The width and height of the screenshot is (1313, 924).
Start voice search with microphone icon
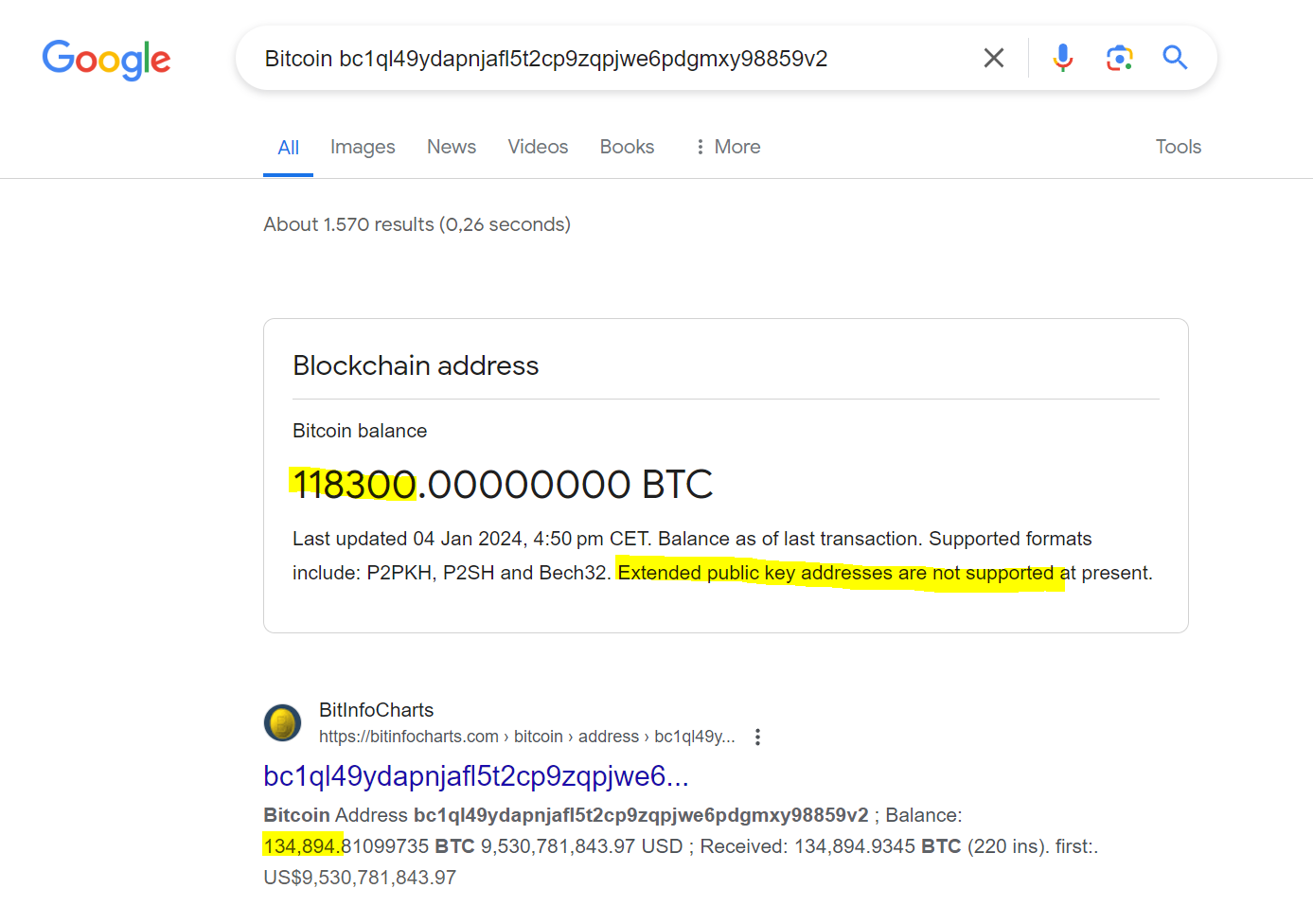[1063, 58]
